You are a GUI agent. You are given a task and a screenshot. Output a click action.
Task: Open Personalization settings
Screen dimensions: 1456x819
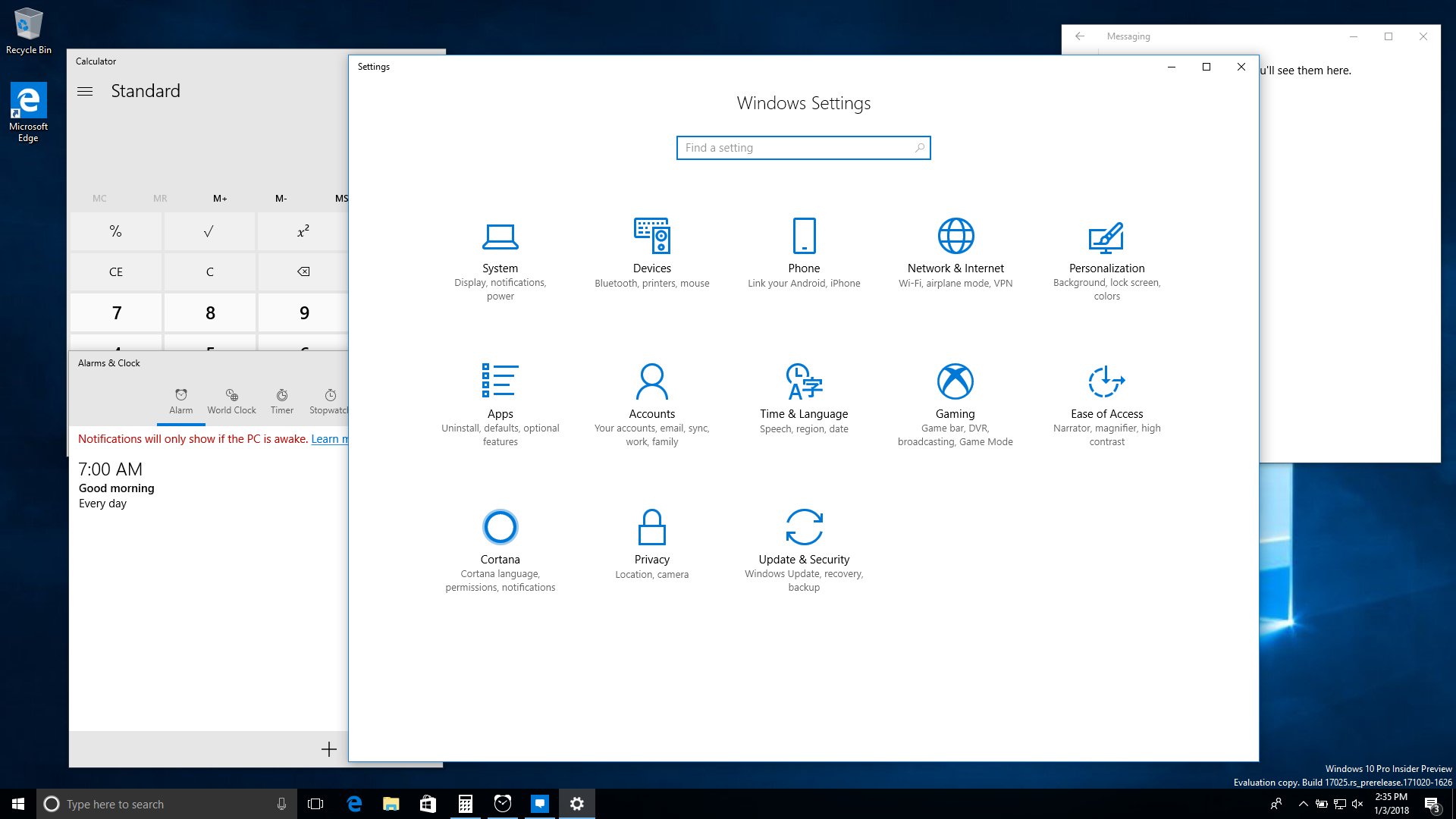point(1106,258)
